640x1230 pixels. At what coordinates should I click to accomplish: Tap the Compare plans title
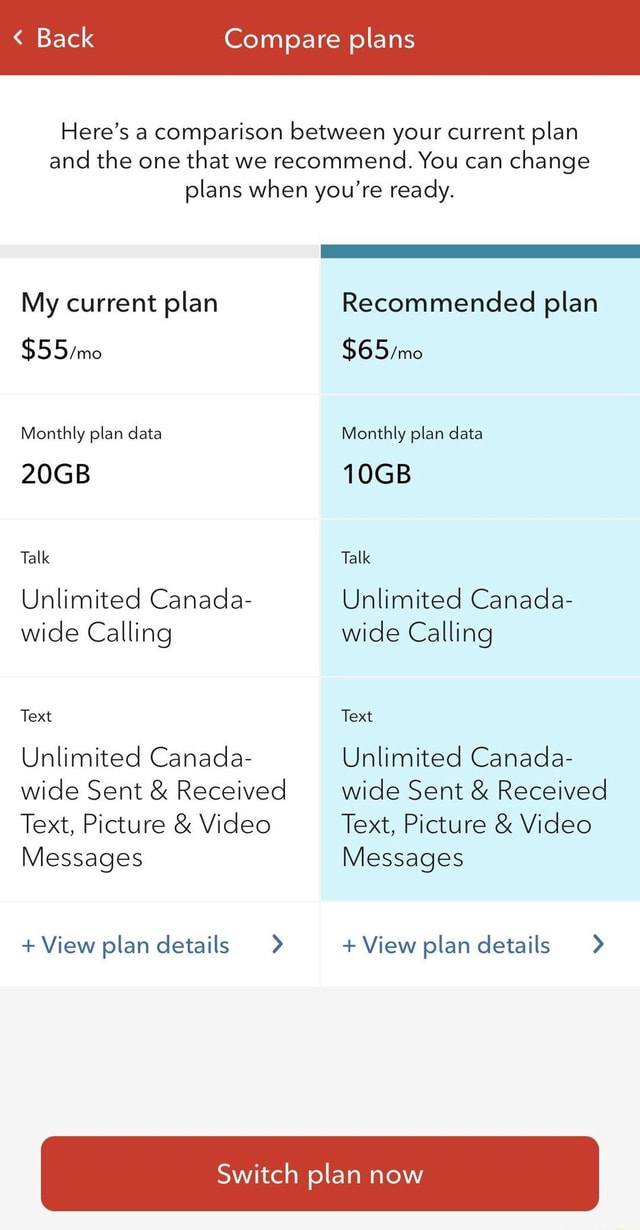point(319,38)
